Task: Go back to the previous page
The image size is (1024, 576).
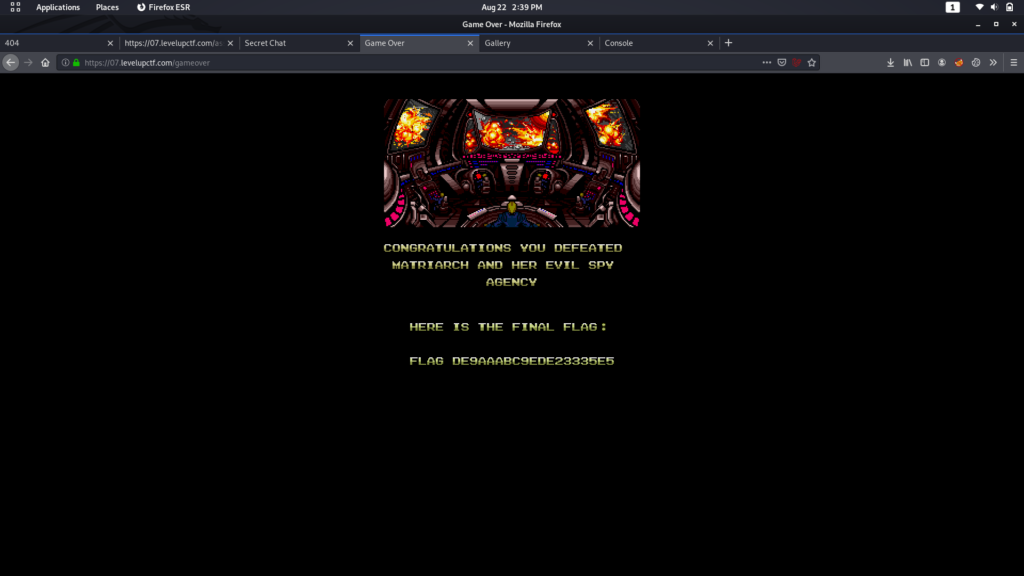Action: (x=10, y=63)
